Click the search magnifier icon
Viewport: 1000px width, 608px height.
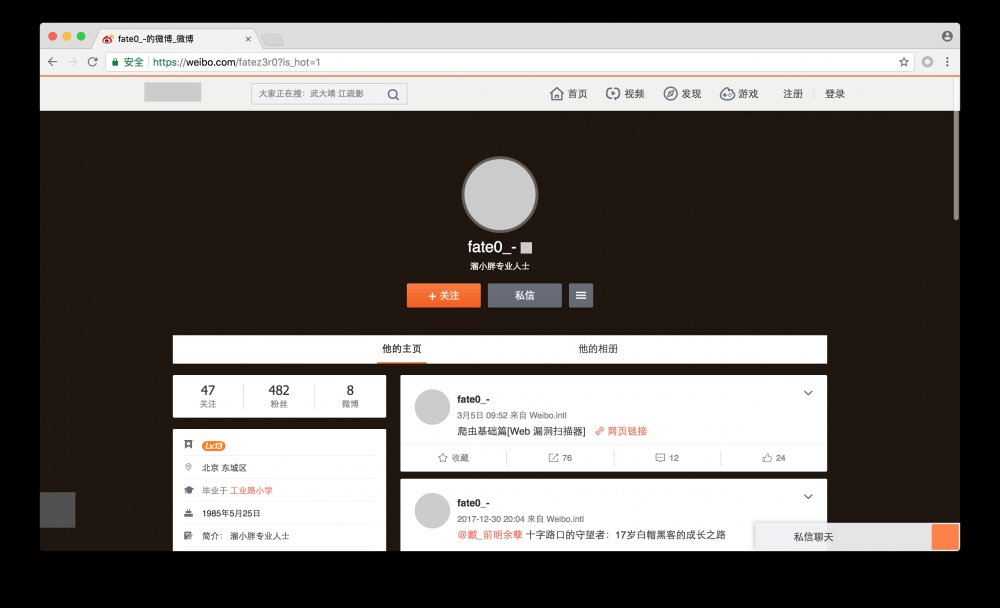coord(394,93)
